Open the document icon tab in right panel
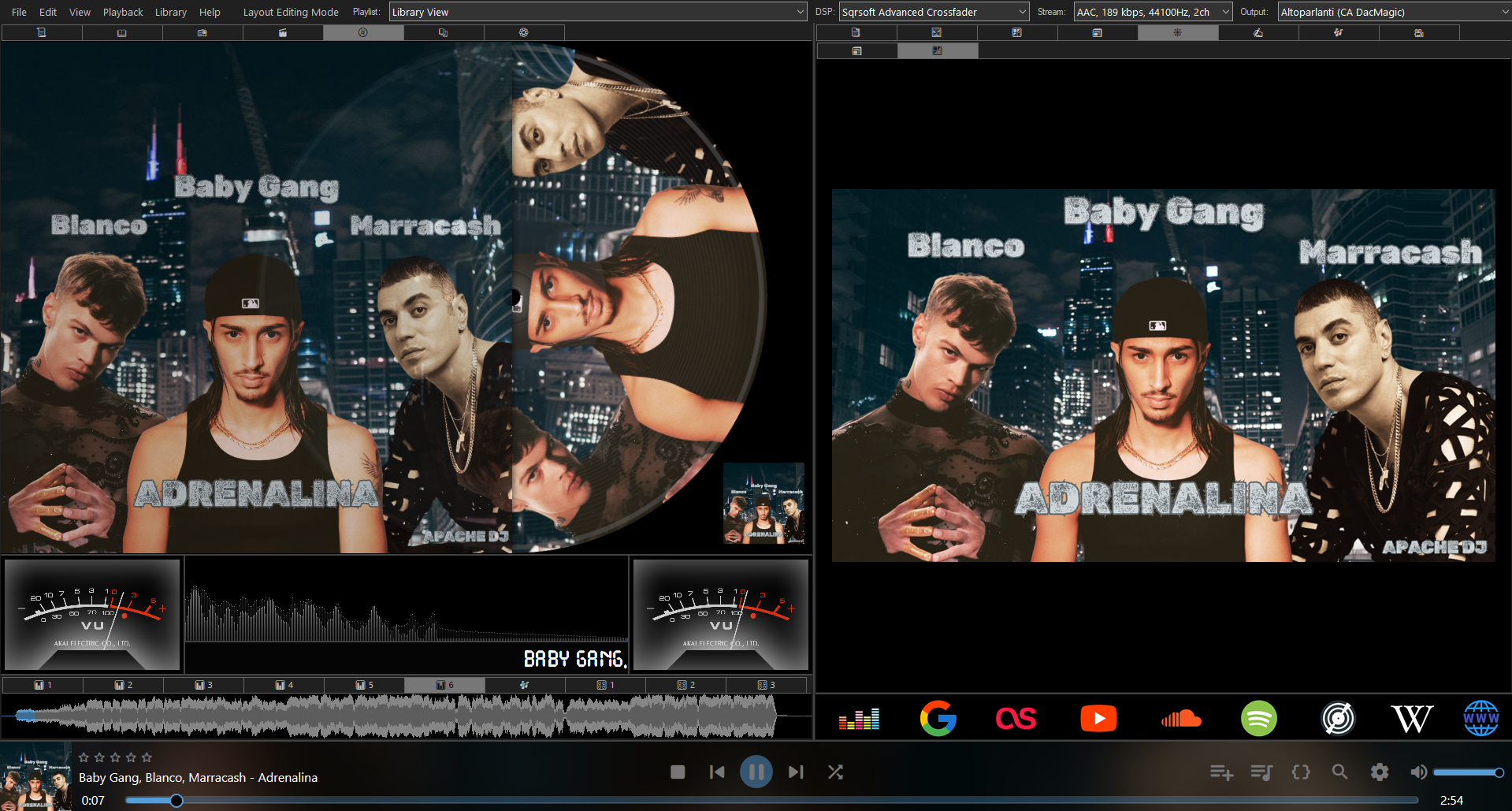1512x811 pixels. pos(856,32)
